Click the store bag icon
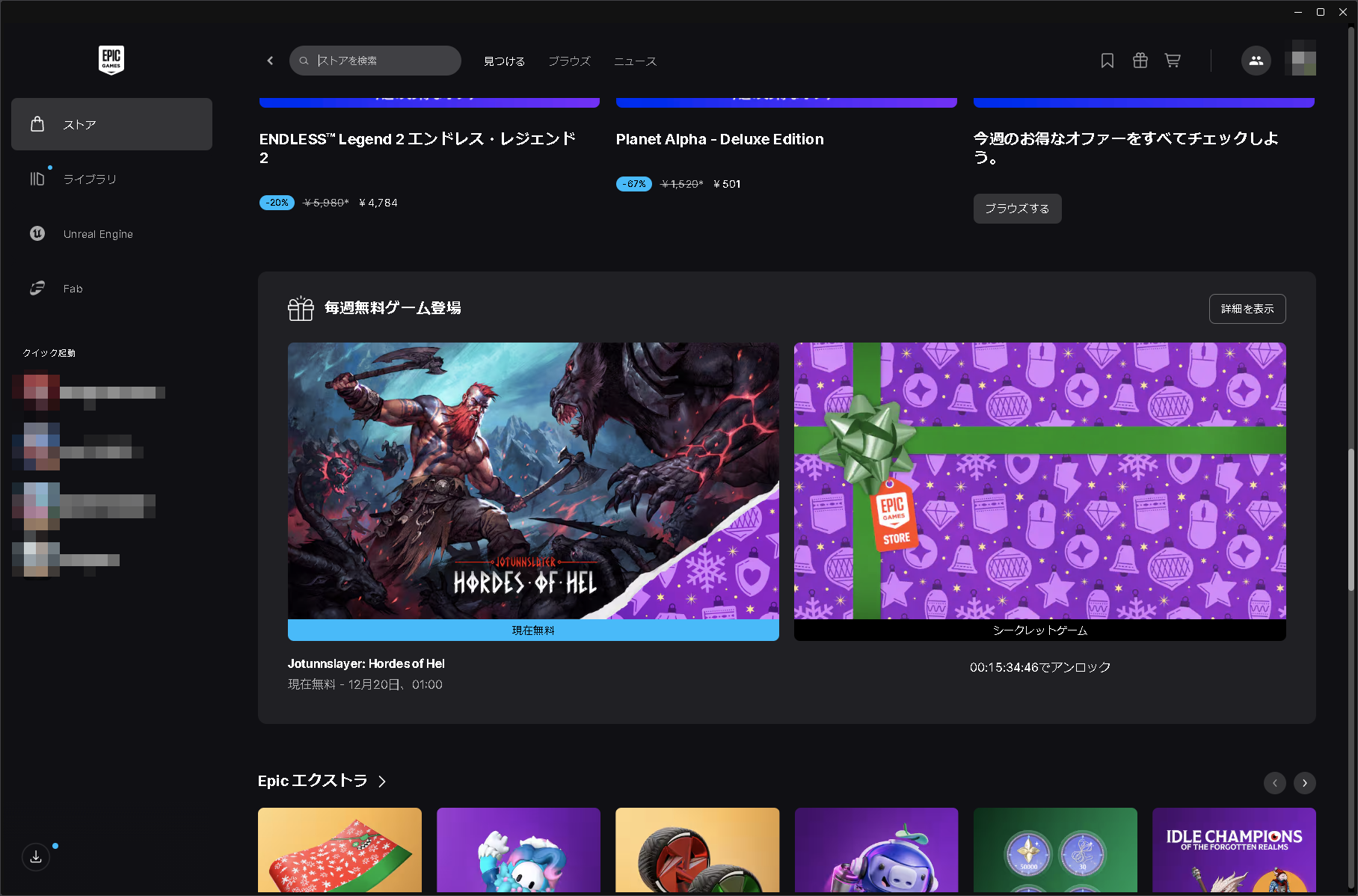 click(x=37, y=124)
